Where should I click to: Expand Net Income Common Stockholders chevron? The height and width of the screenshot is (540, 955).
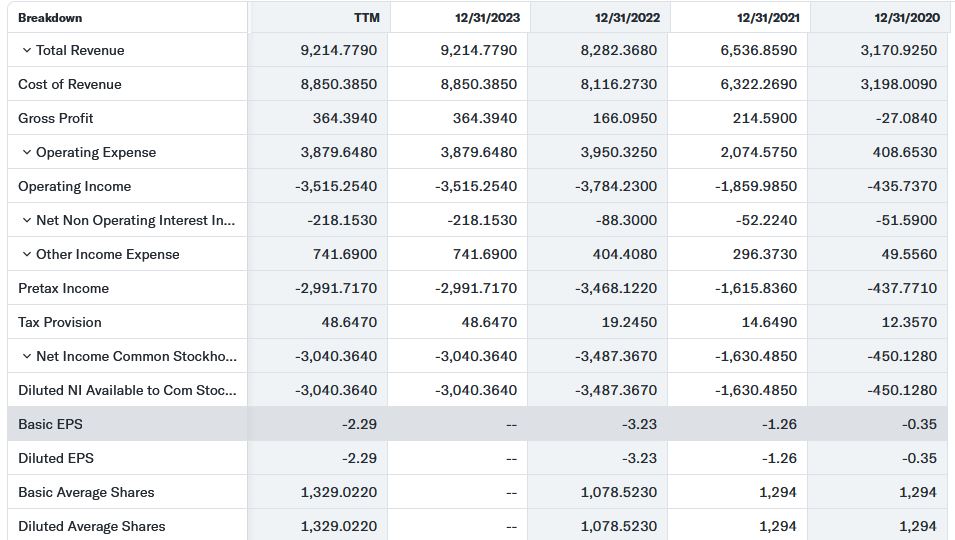pos(26,356)
